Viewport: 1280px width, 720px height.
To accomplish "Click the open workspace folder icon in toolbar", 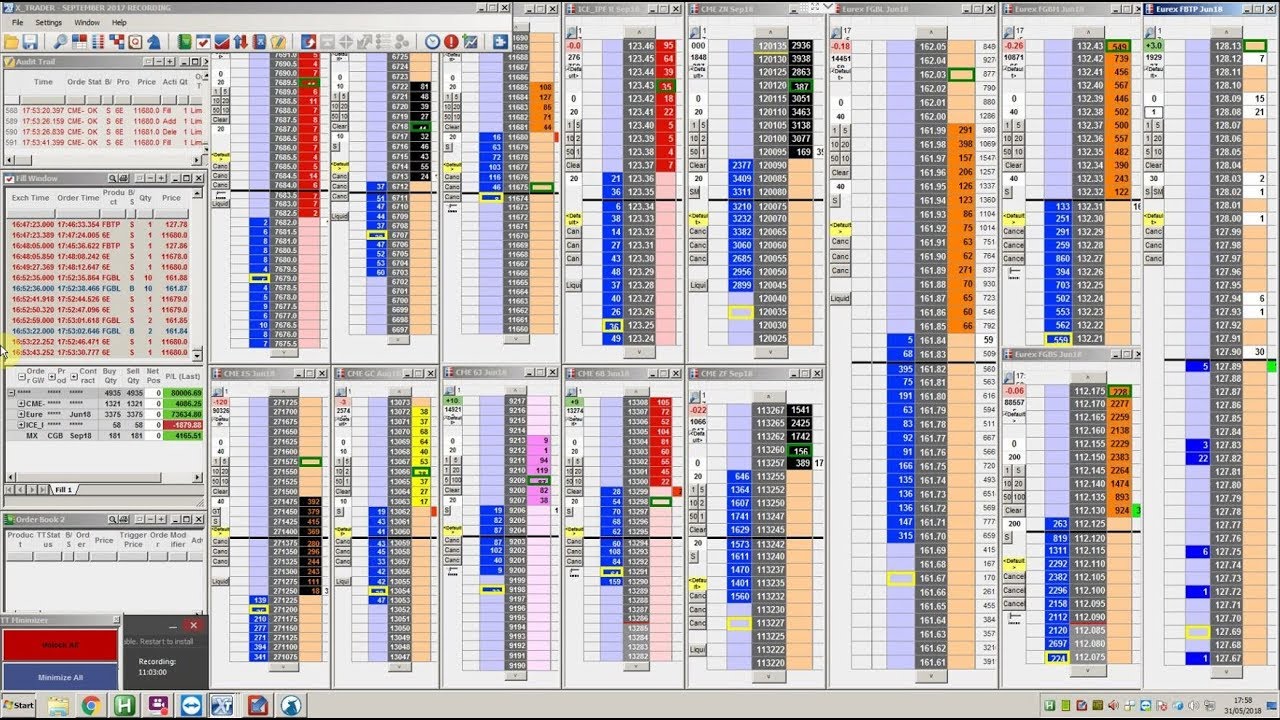I will [x=12, y=42].
